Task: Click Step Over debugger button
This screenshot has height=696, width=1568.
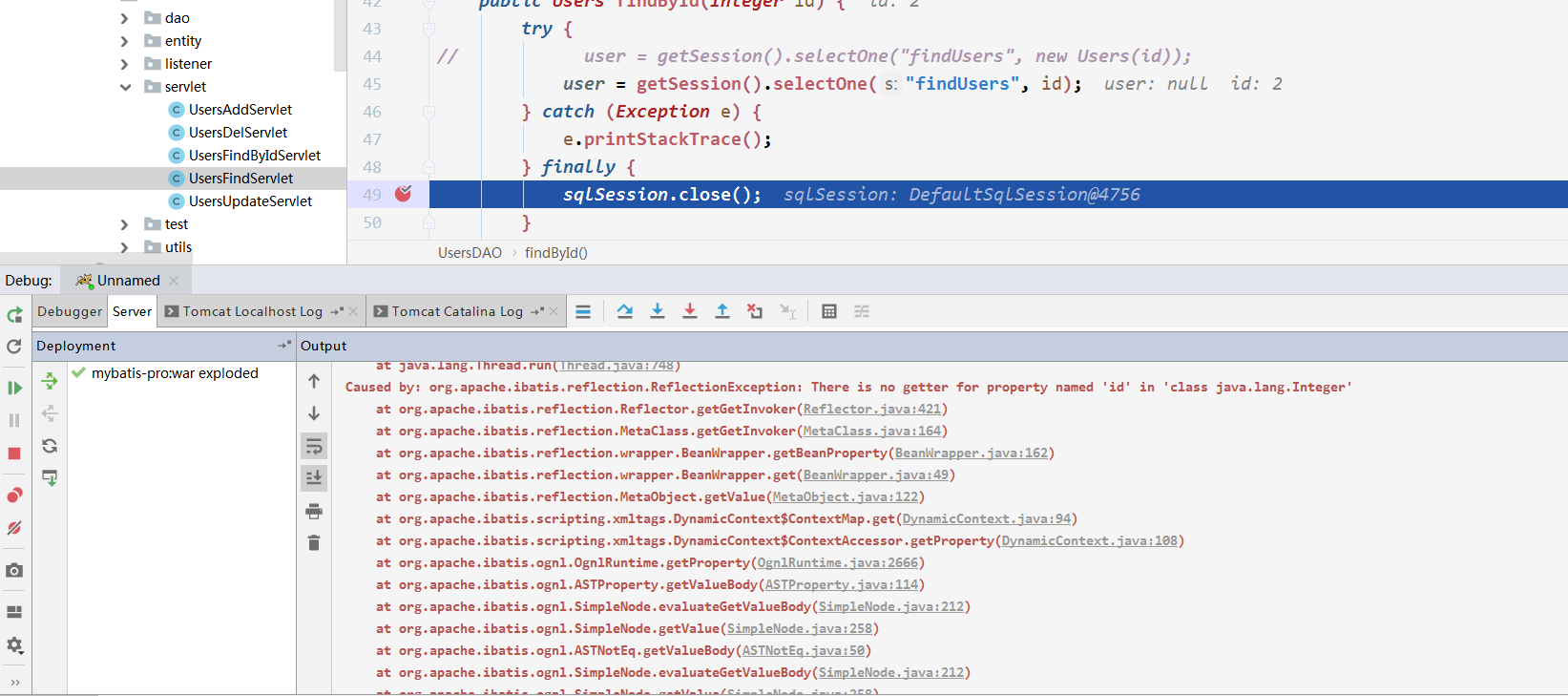Action: (x=625, y=311)
